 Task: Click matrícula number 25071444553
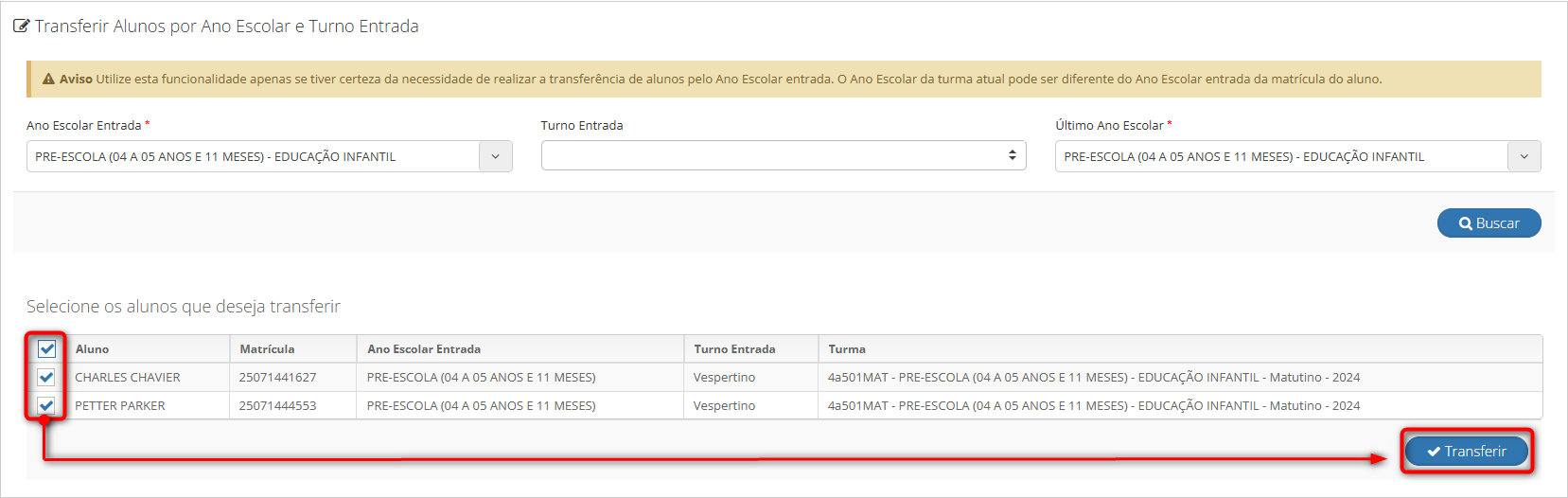click(277, 406)
